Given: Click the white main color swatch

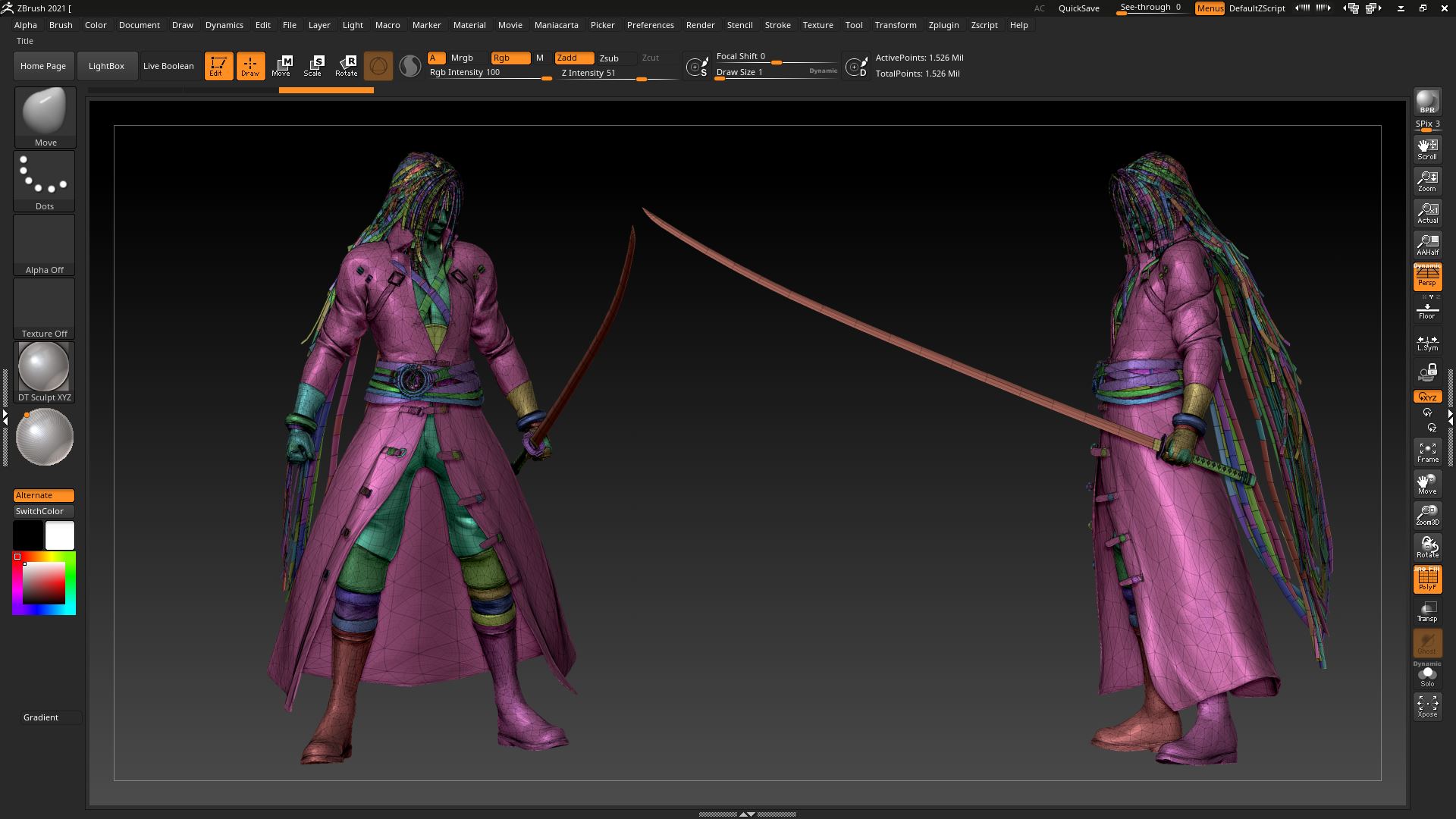Looking at the screenshot, I should (60, 535).
